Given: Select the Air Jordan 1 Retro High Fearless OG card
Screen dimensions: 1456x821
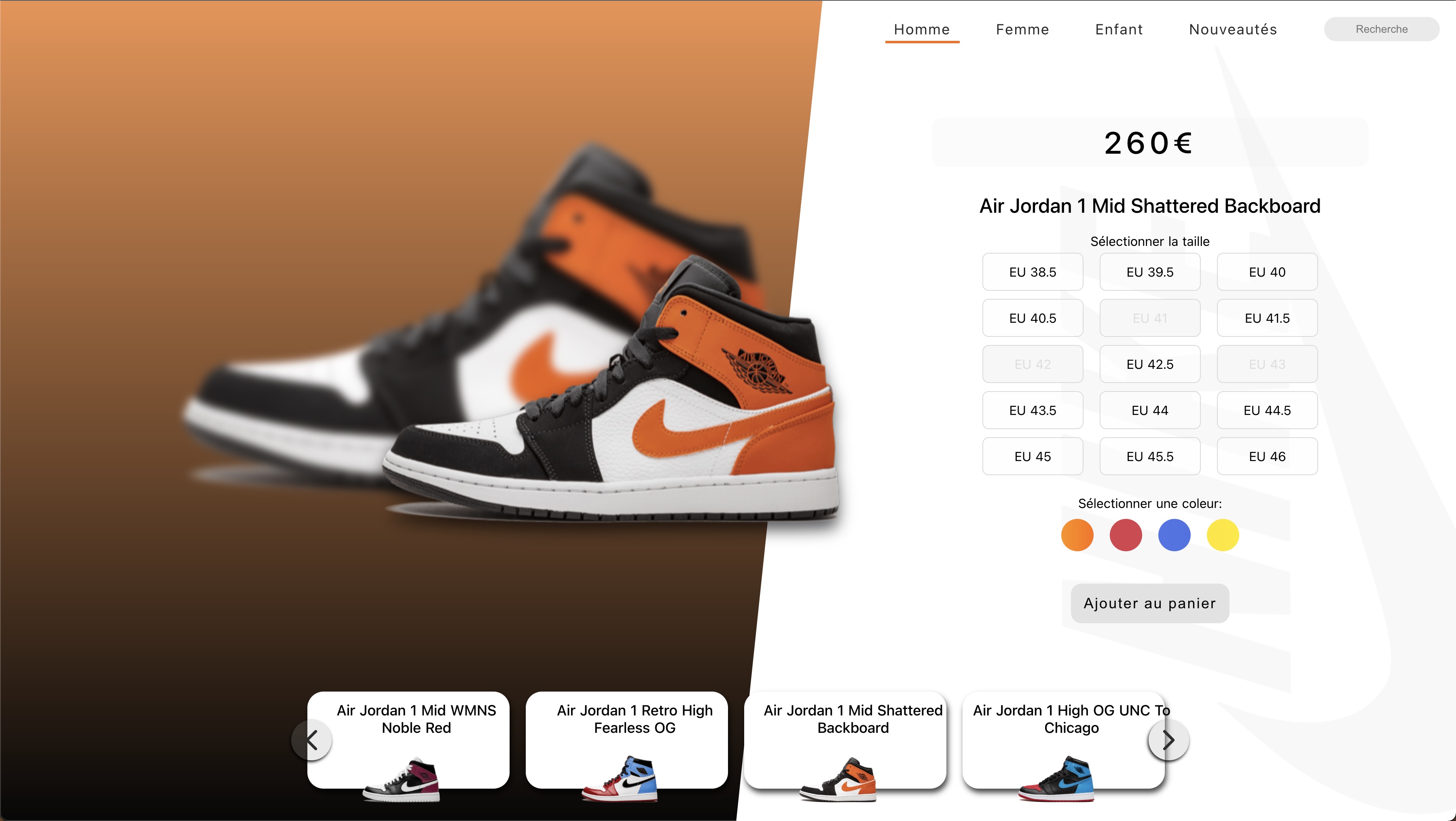Looking at the screenshot, I should pos(626,740).
